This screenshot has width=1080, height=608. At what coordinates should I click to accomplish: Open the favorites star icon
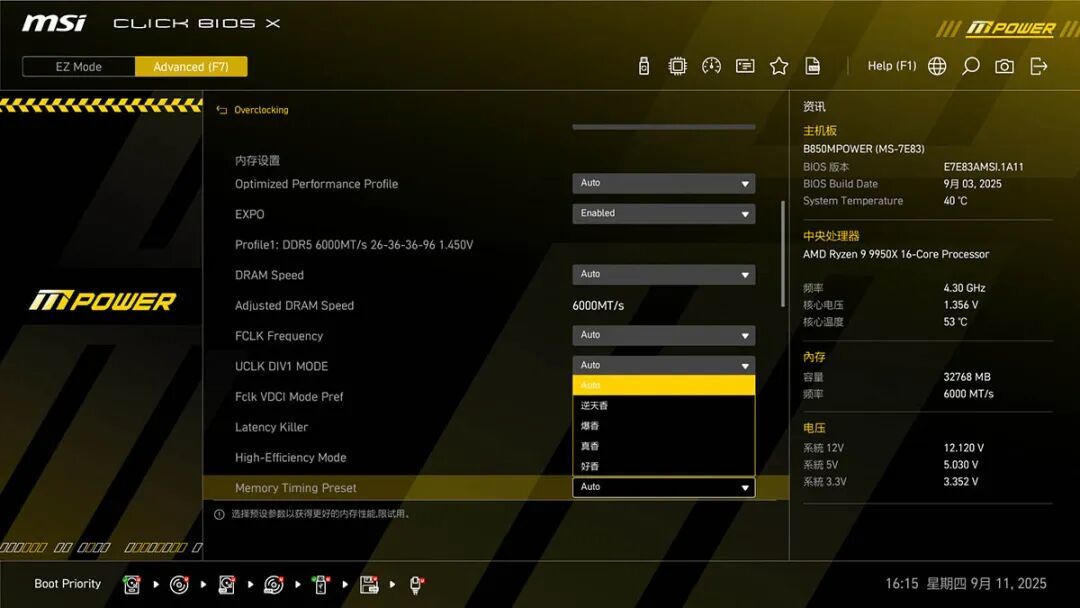point(779,66)
